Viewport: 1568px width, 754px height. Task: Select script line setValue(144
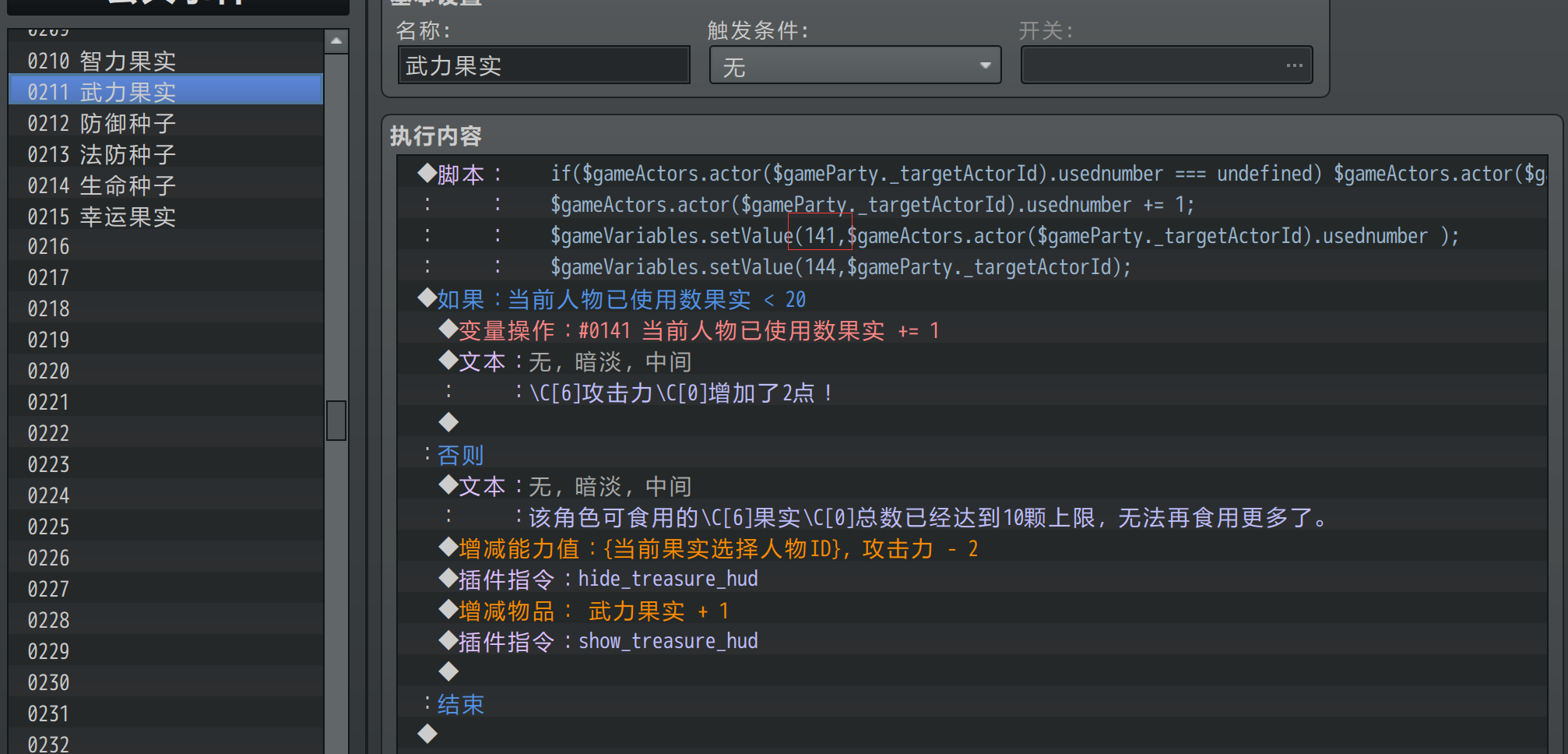(972, 266)
